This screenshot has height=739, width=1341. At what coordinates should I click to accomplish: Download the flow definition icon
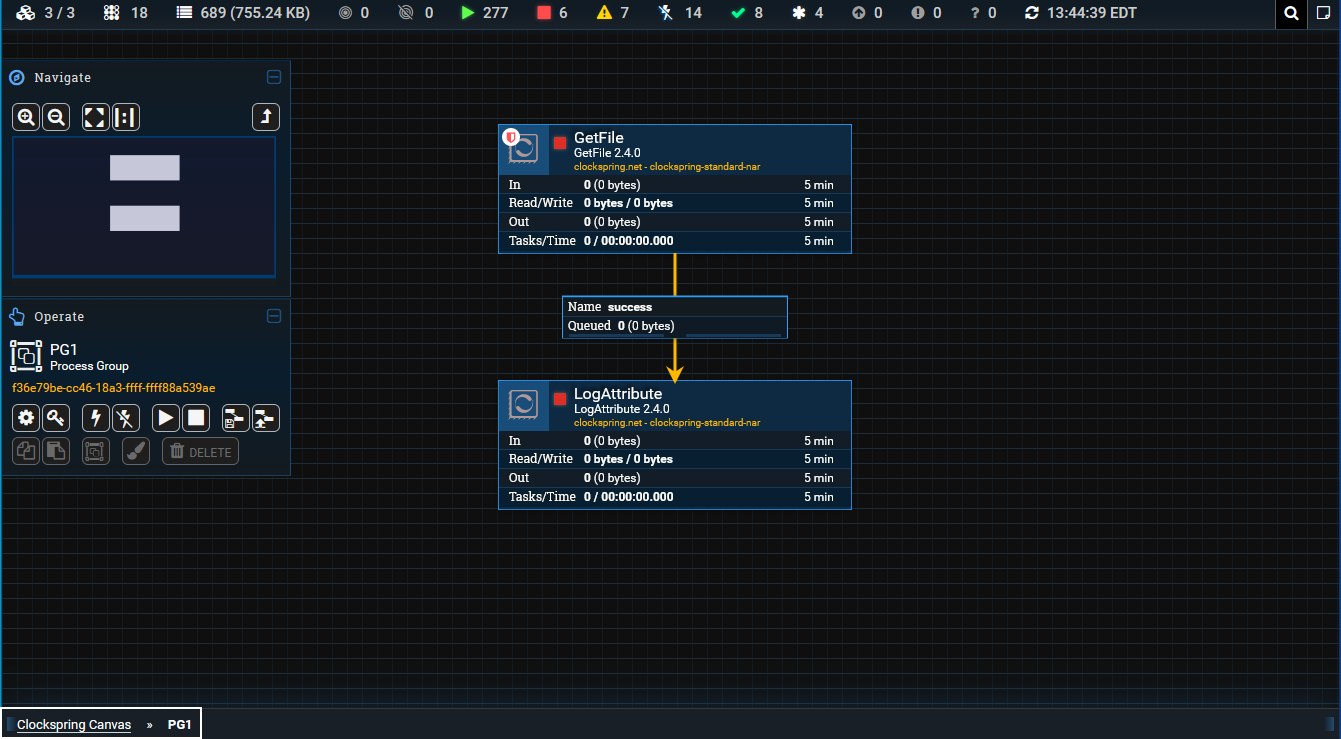(x=235, y=418)
